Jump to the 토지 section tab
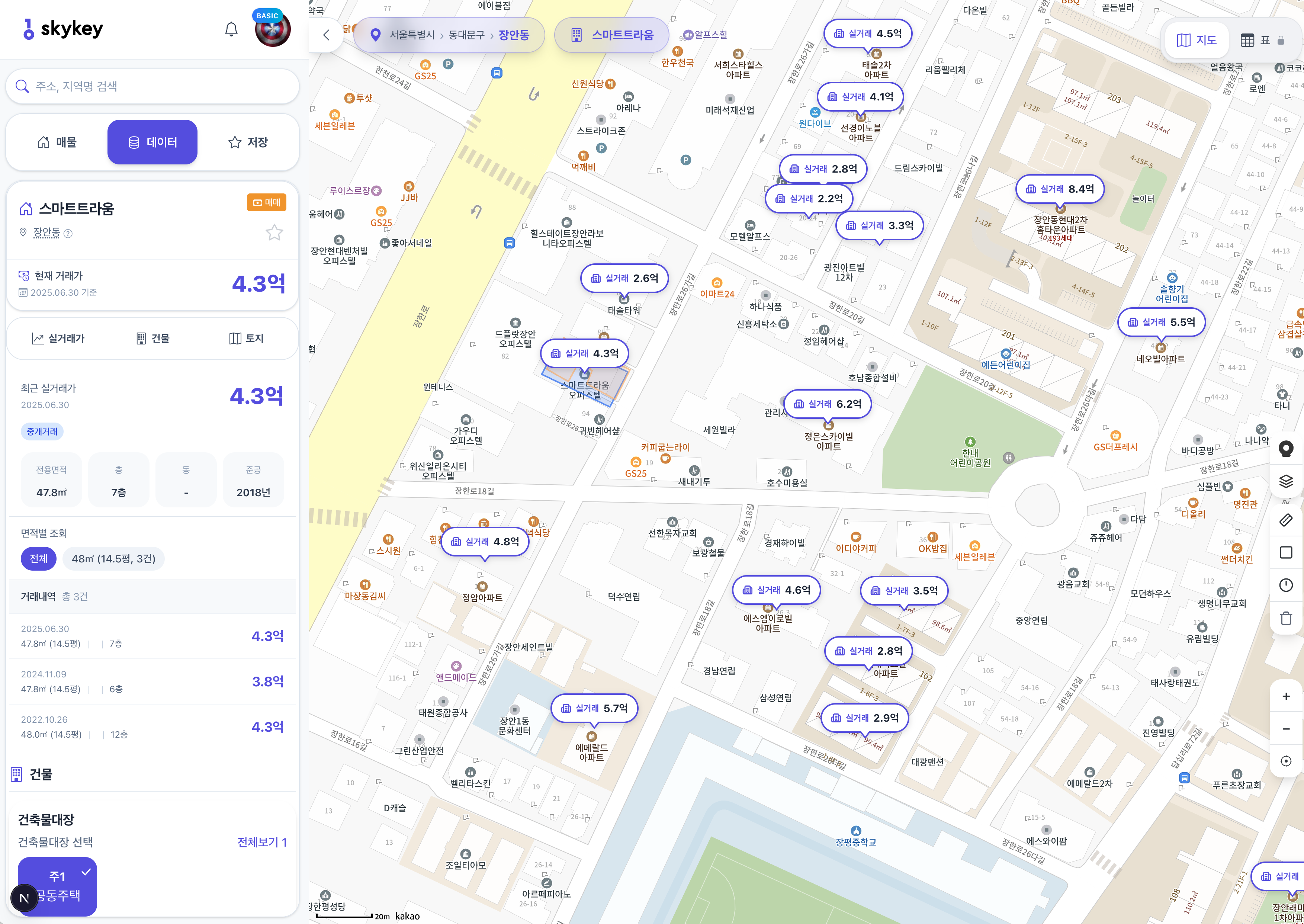1304x924 pixels. click(x=246, y=339)
